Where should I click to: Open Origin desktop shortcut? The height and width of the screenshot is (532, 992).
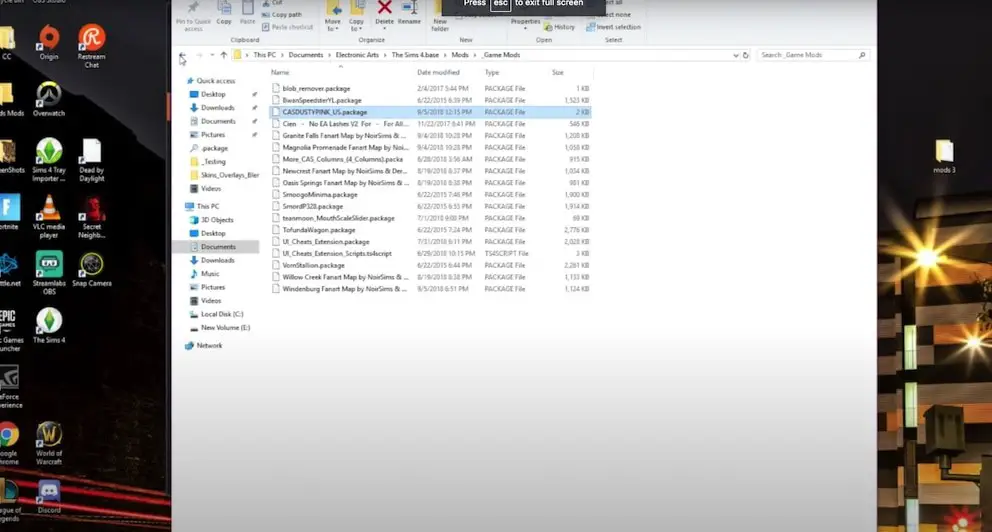(x=49, y=42)
